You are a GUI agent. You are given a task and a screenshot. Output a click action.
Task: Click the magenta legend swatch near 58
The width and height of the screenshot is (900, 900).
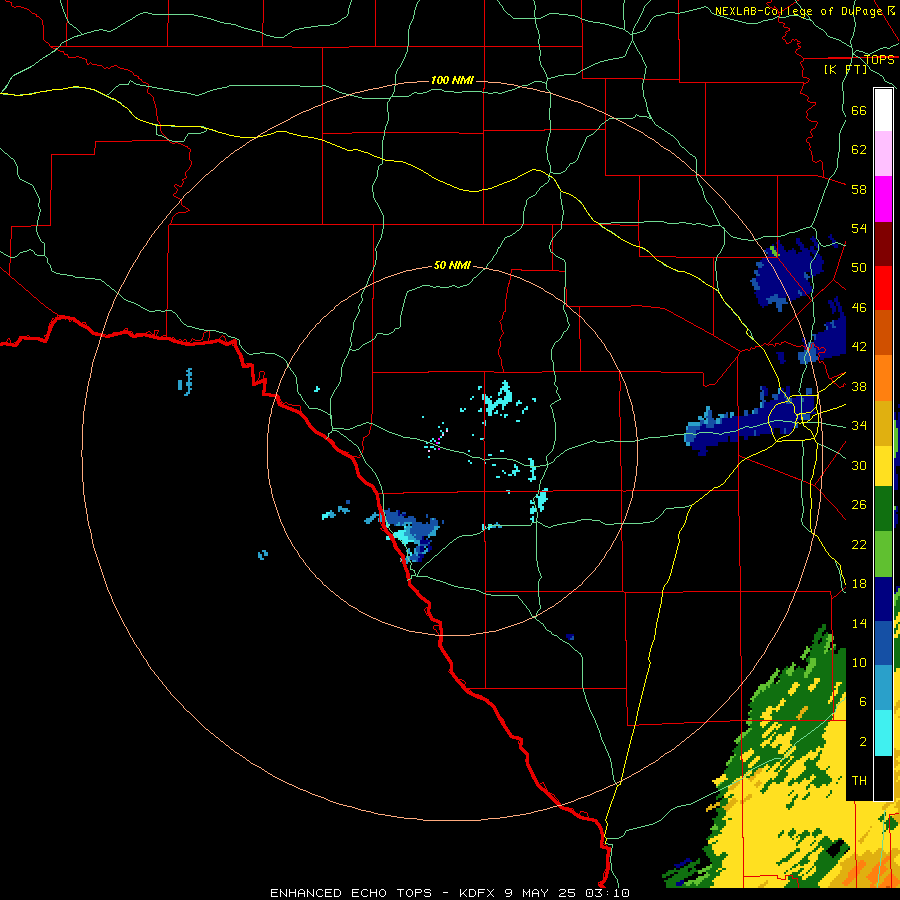[x=883, y=199]
